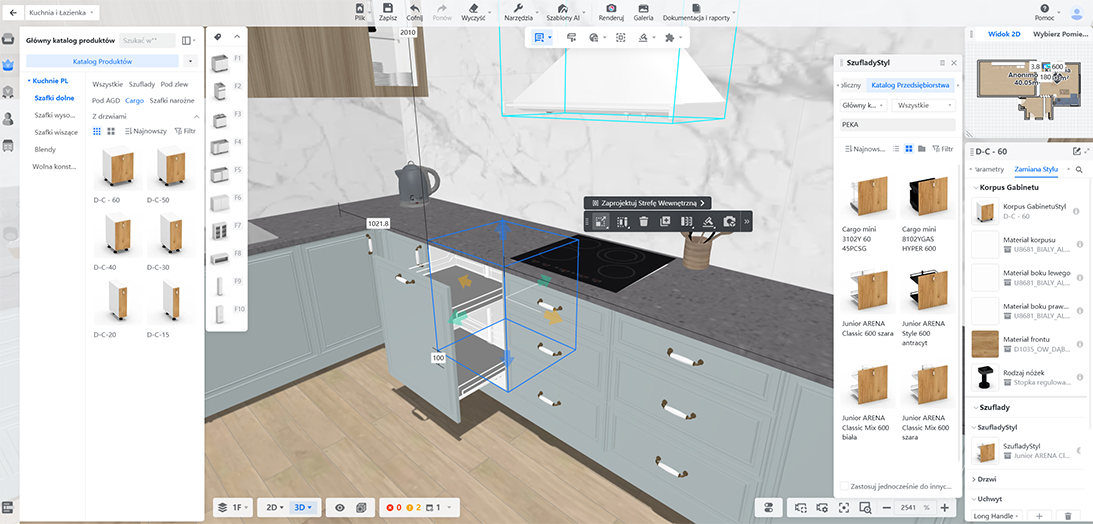The height and width of the screenshot is (524, 1093).
Task: Toggle the eye visibility button in bottom bar
Action: pos(340,507)
